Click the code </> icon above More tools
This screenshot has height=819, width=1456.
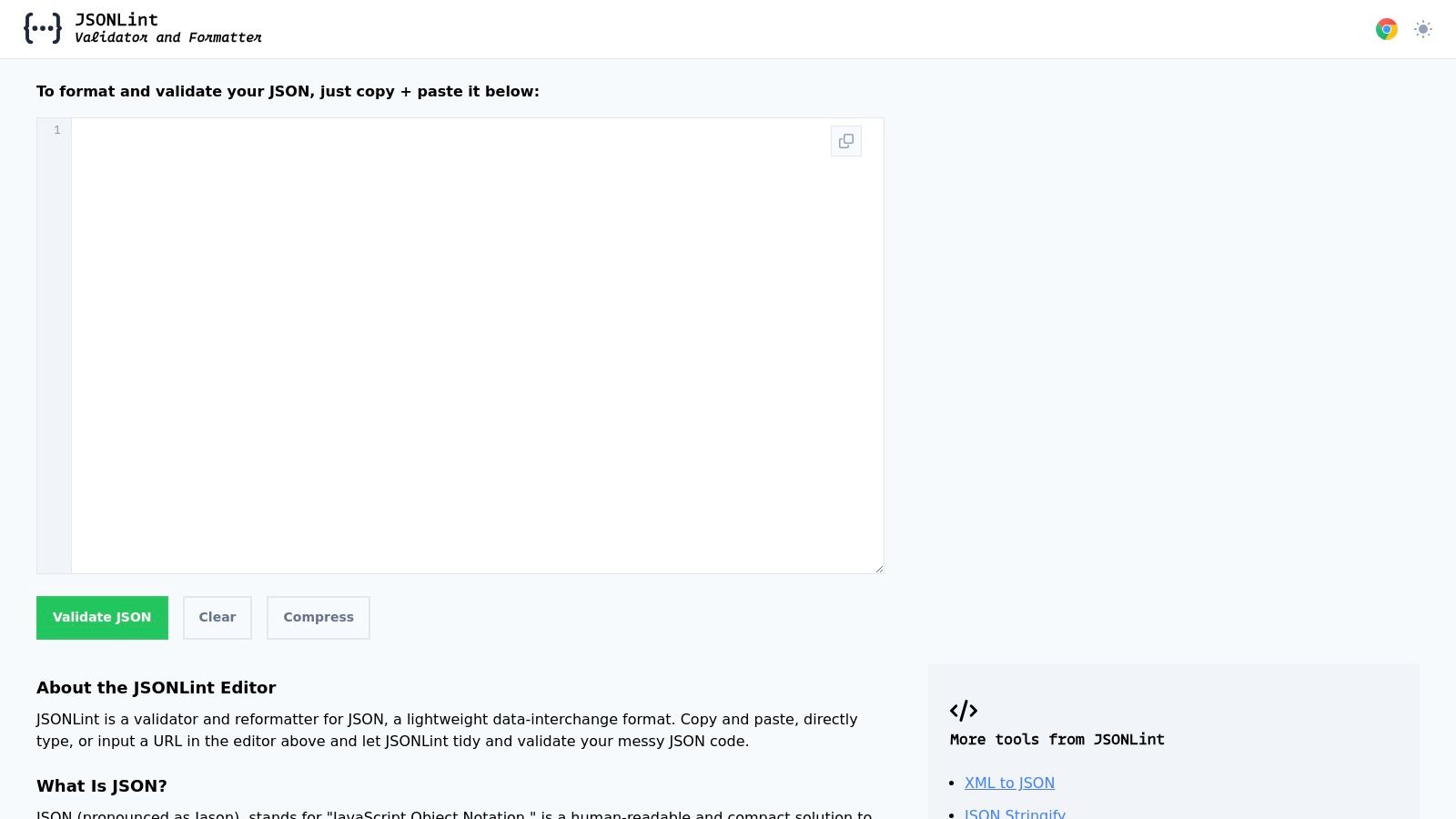pyautogui.click(x=964, y=711)
